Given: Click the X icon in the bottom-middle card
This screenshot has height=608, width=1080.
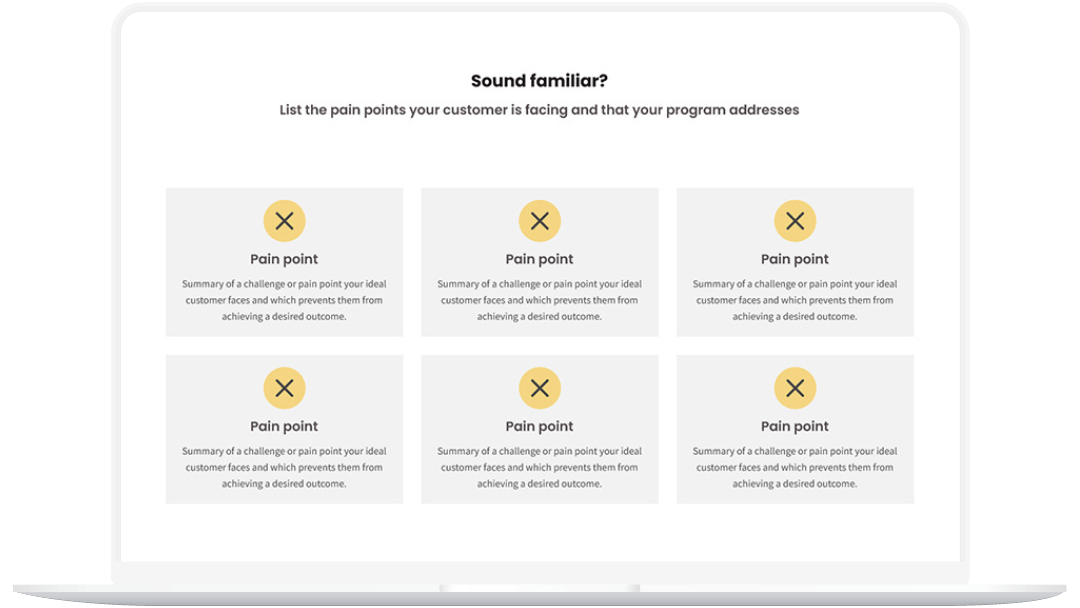Looking at the screenshot, I should pos(540,388).
